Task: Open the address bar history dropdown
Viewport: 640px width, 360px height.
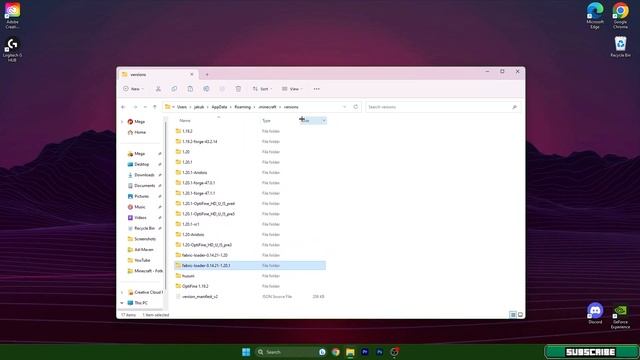Action: (344, 107)
